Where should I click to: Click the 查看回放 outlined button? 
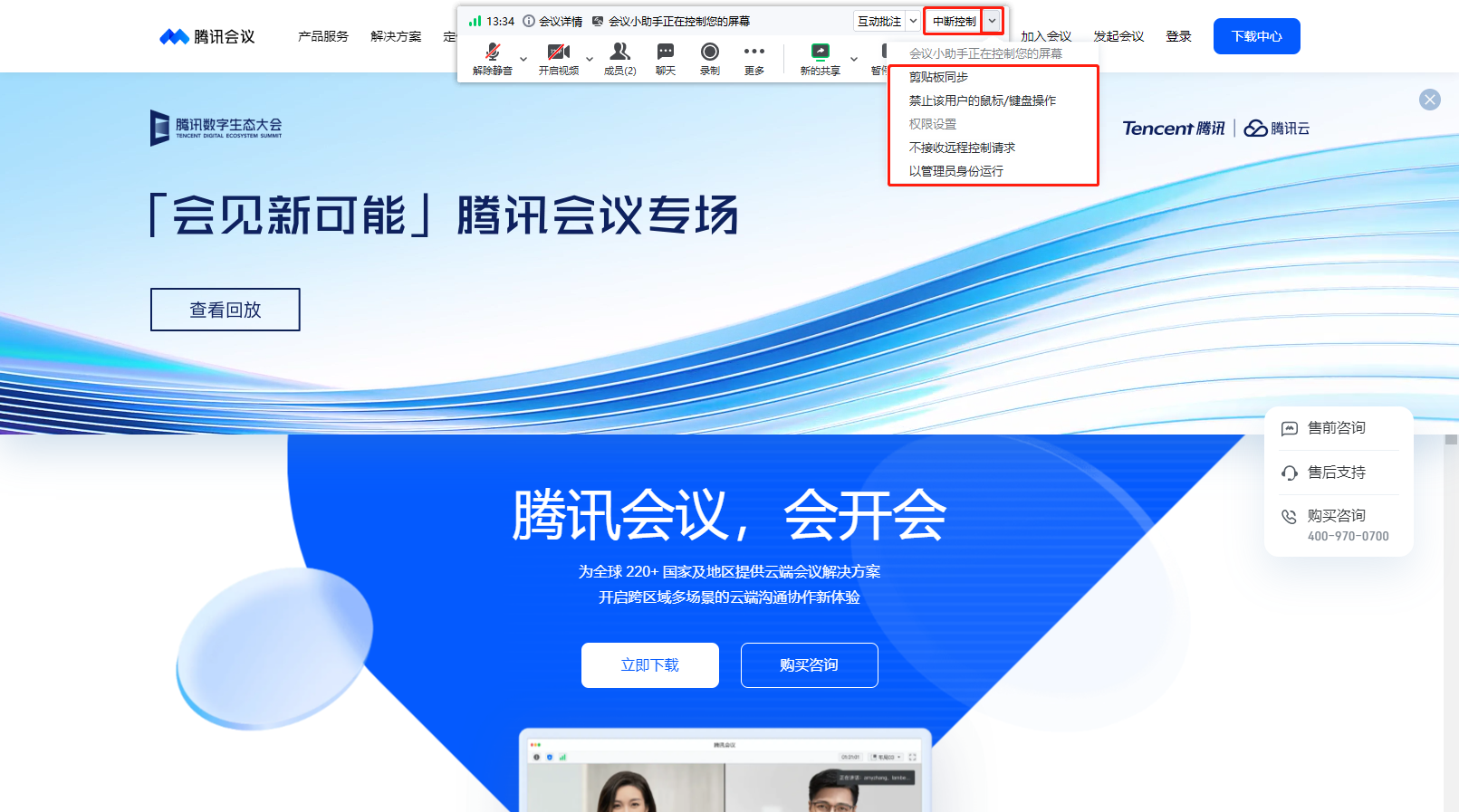point(226,310)
